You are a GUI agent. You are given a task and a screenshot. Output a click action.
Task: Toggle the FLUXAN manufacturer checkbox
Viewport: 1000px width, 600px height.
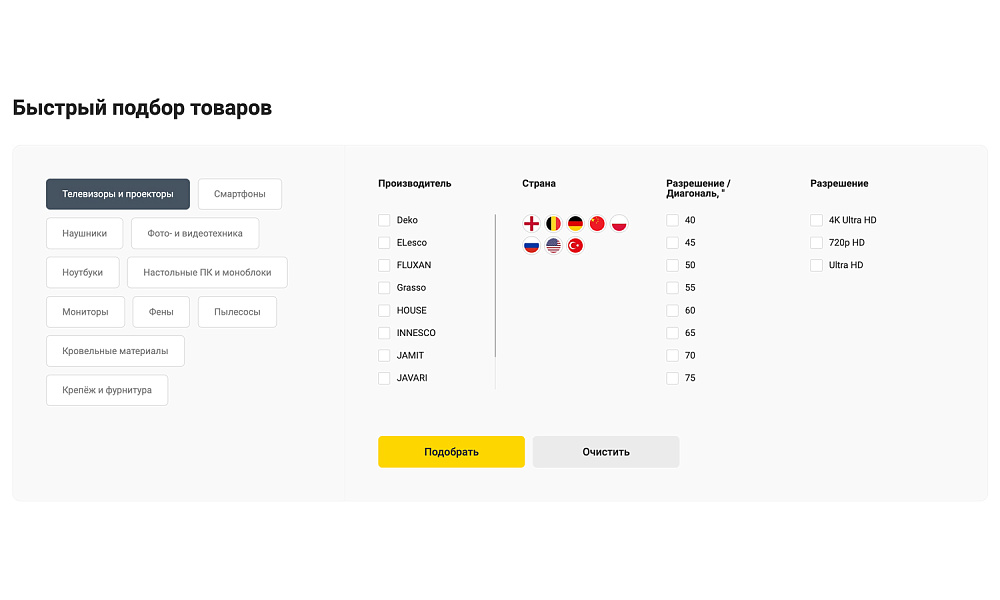[384, 265]
